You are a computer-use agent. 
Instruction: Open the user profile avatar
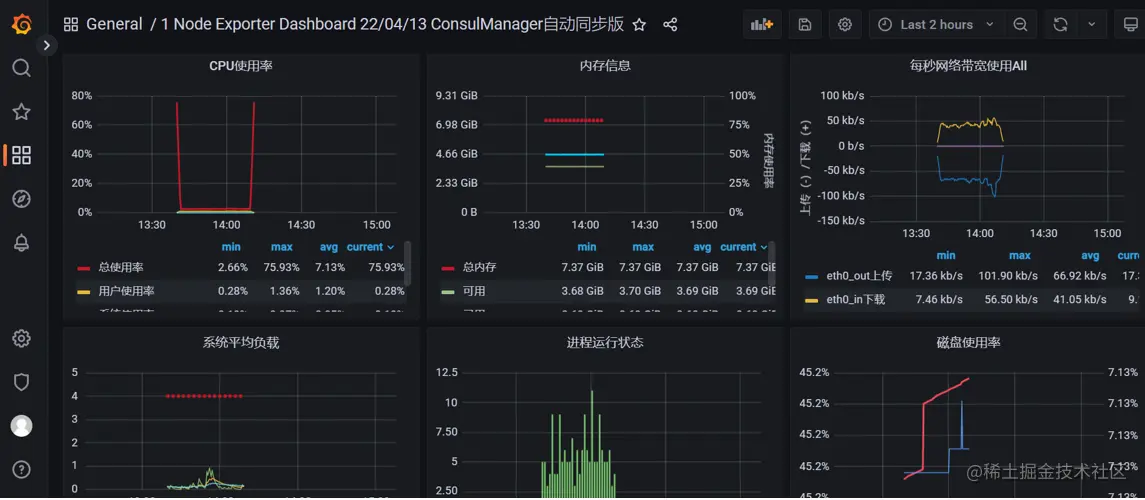pos(21,426)
